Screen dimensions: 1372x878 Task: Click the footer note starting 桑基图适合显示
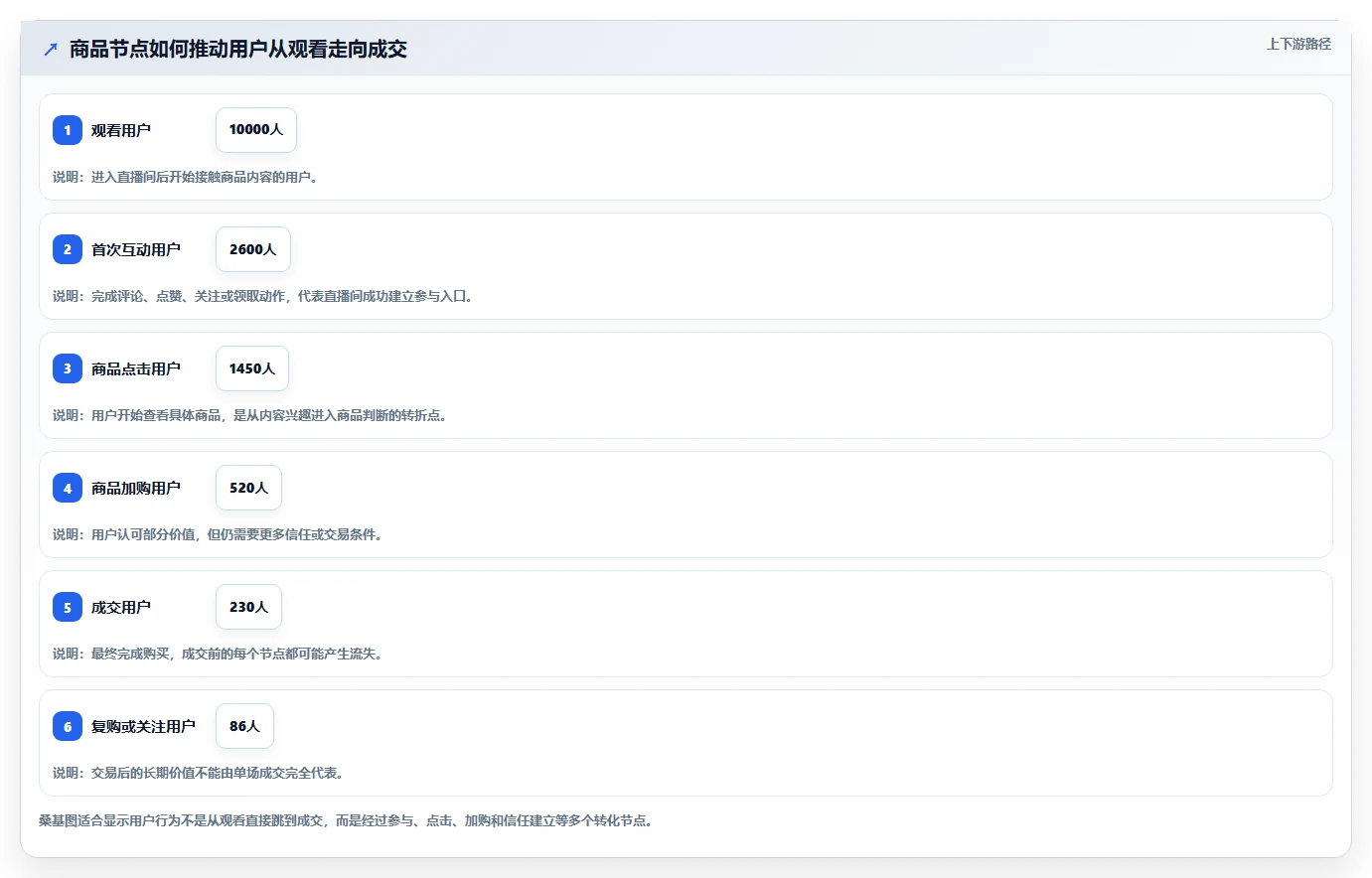click(x=346, y=820)
